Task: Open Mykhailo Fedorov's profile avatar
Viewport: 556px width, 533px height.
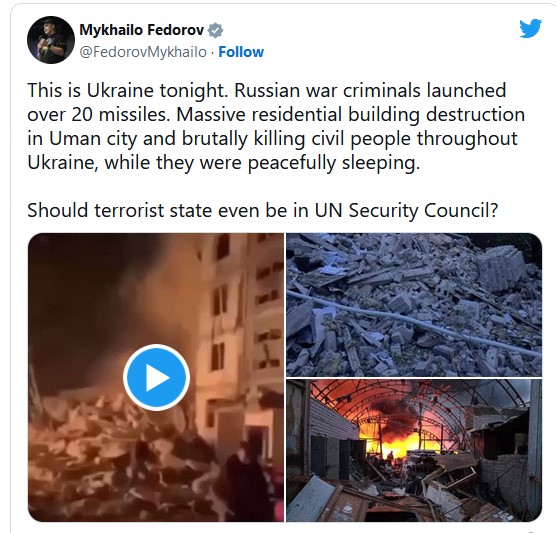Action: (x=51, y=40)
